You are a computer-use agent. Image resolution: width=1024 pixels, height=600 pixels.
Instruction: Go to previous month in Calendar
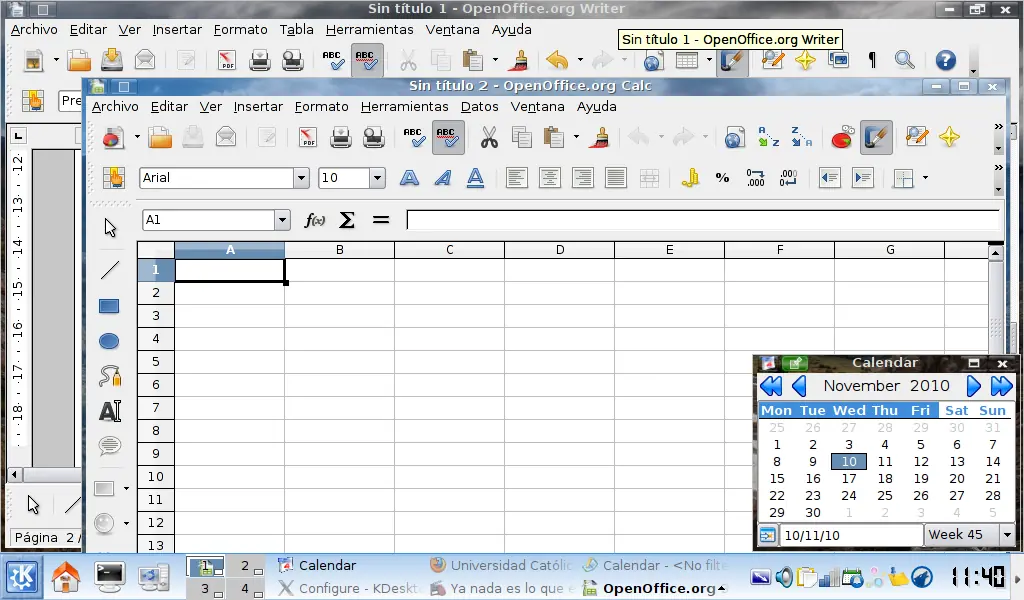[x=799, y=386]
